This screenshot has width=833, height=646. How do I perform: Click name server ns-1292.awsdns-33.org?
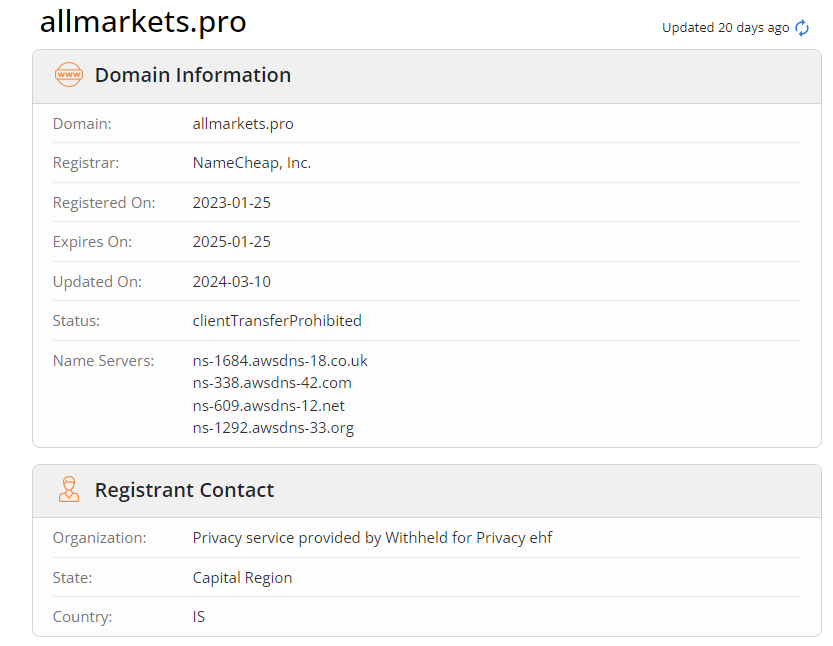tap(273, 428)
